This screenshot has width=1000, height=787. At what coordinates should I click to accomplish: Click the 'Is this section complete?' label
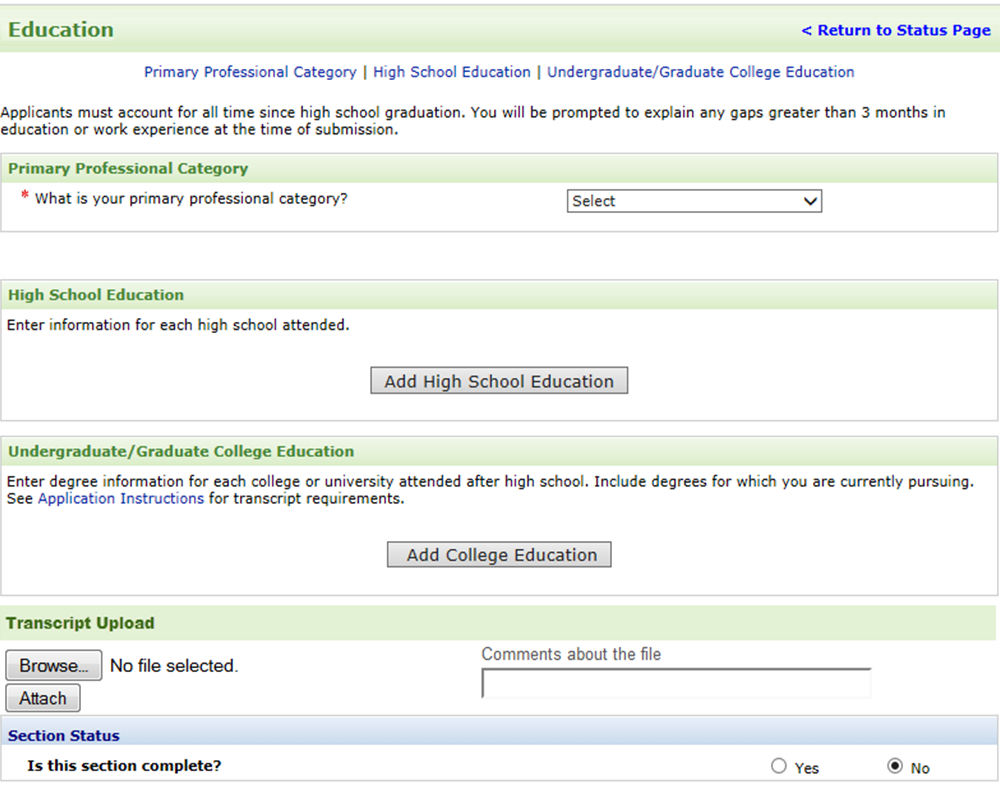124,766
